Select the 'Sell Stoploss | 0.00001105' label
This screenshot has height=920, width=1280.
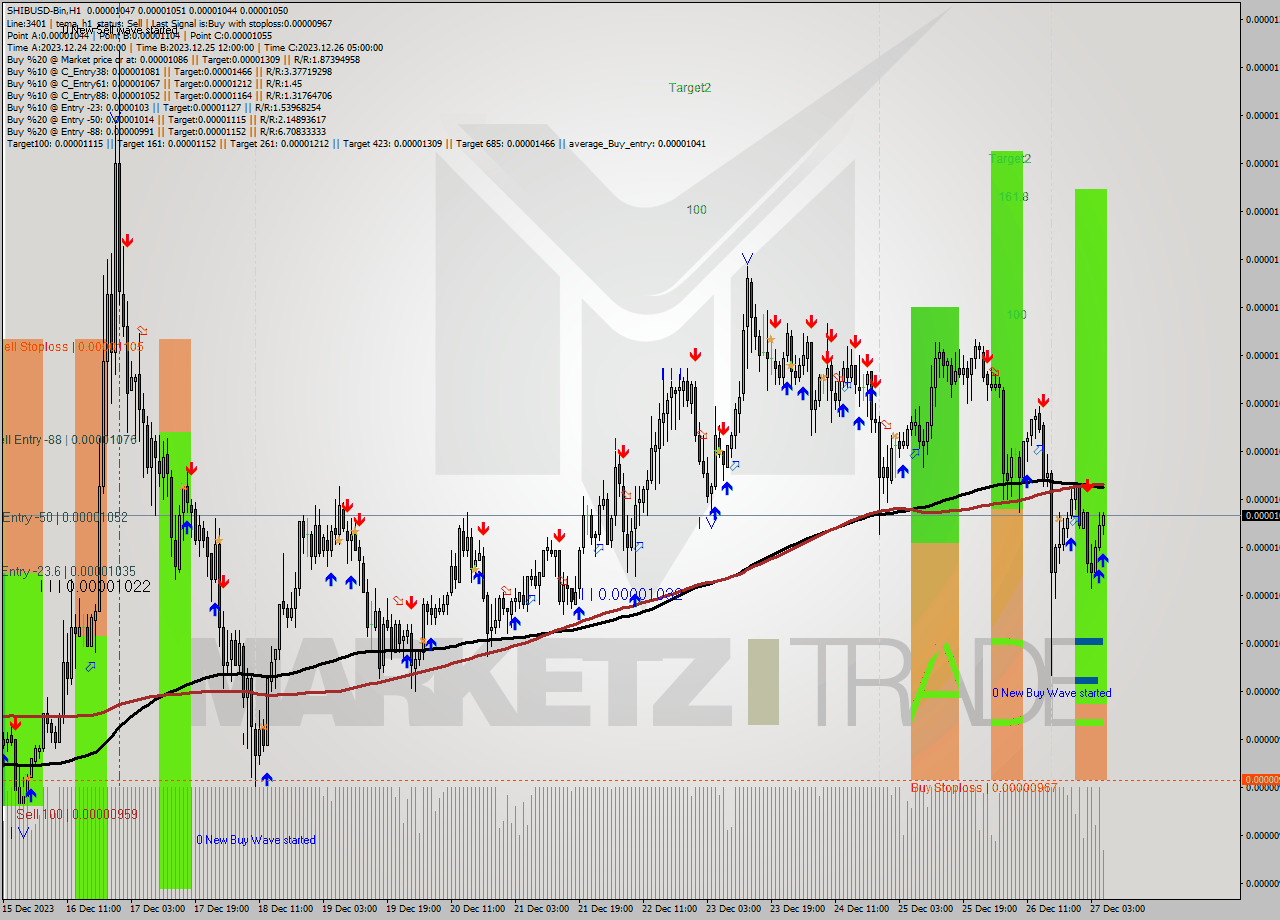tap(72, 346)
